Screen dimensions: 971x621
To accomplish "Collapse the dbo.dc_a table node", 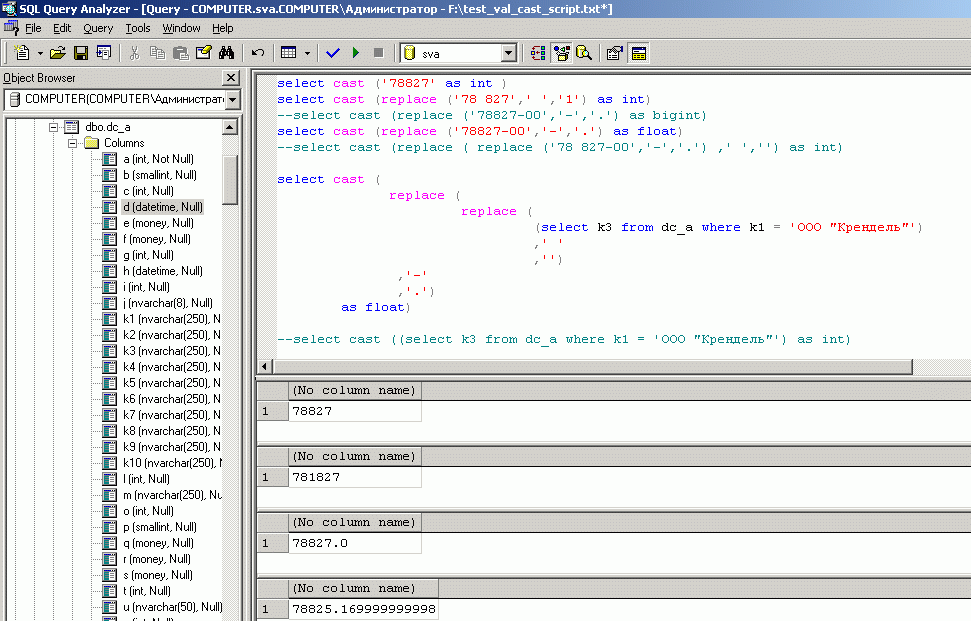I will [52, 127].
